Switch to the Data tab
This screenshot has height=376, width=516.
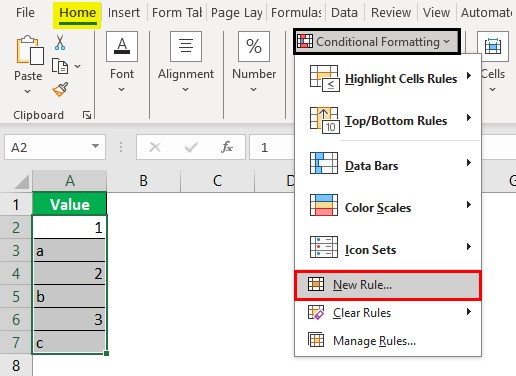(344, 13)
